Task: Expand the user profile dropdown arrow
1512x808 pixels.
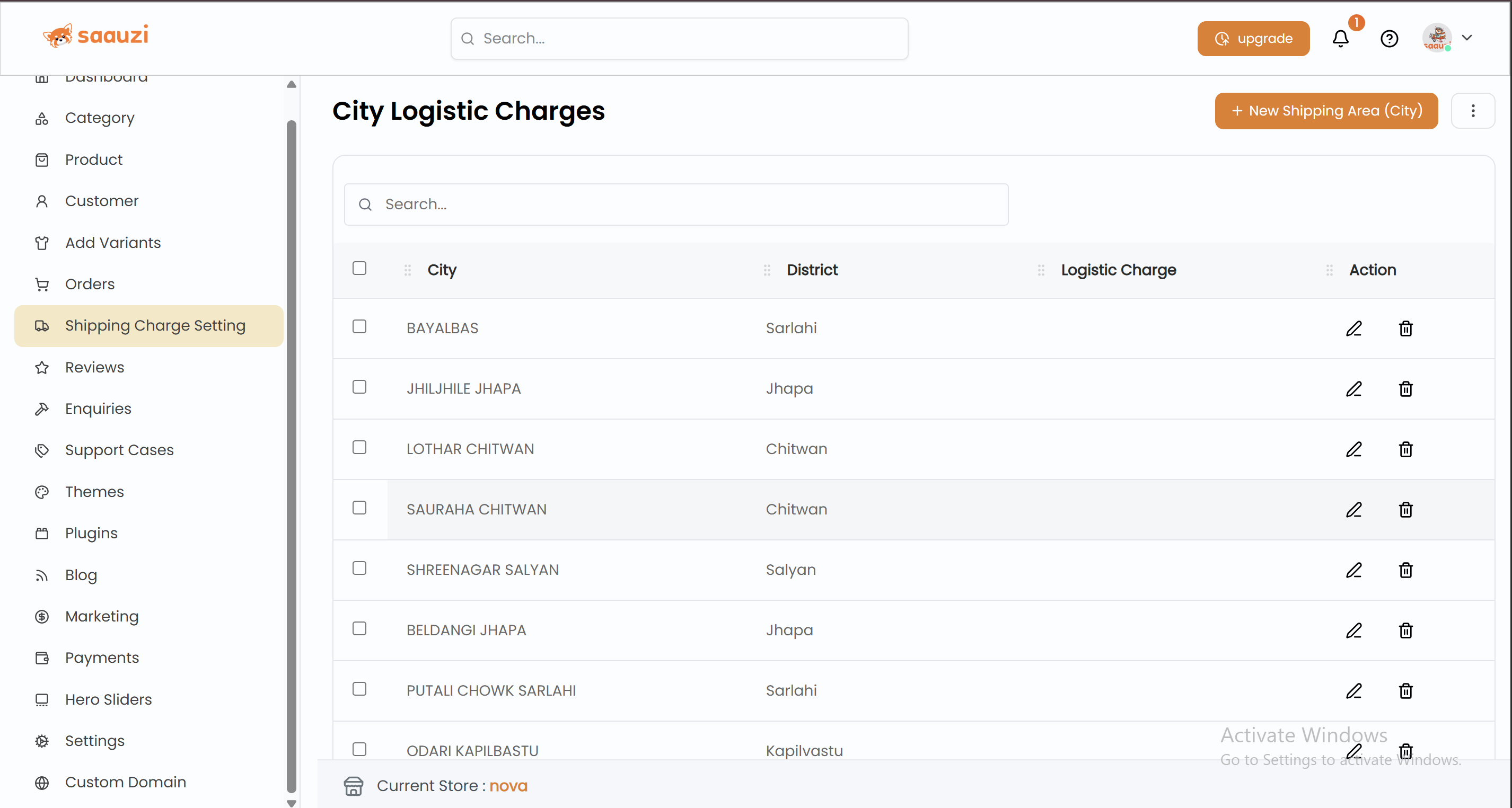Action: click(x=1467, y=38)
